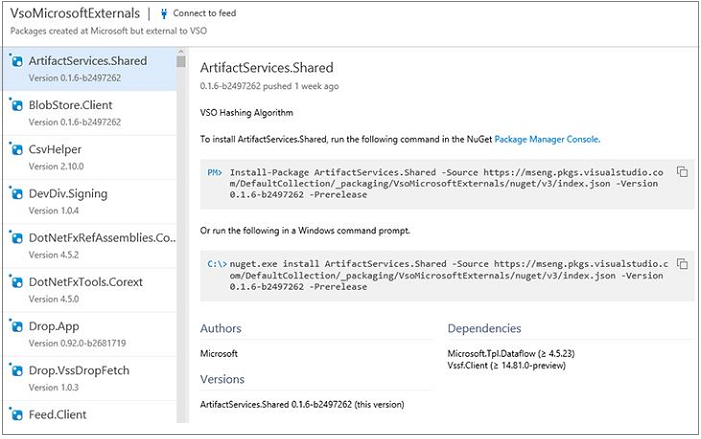Viewport: 701px width, 439px height.
Task: Click the 'ArtifactServices.Shared 0.1.6-b2497262 (this version)' entry
Action: [302, 405]
